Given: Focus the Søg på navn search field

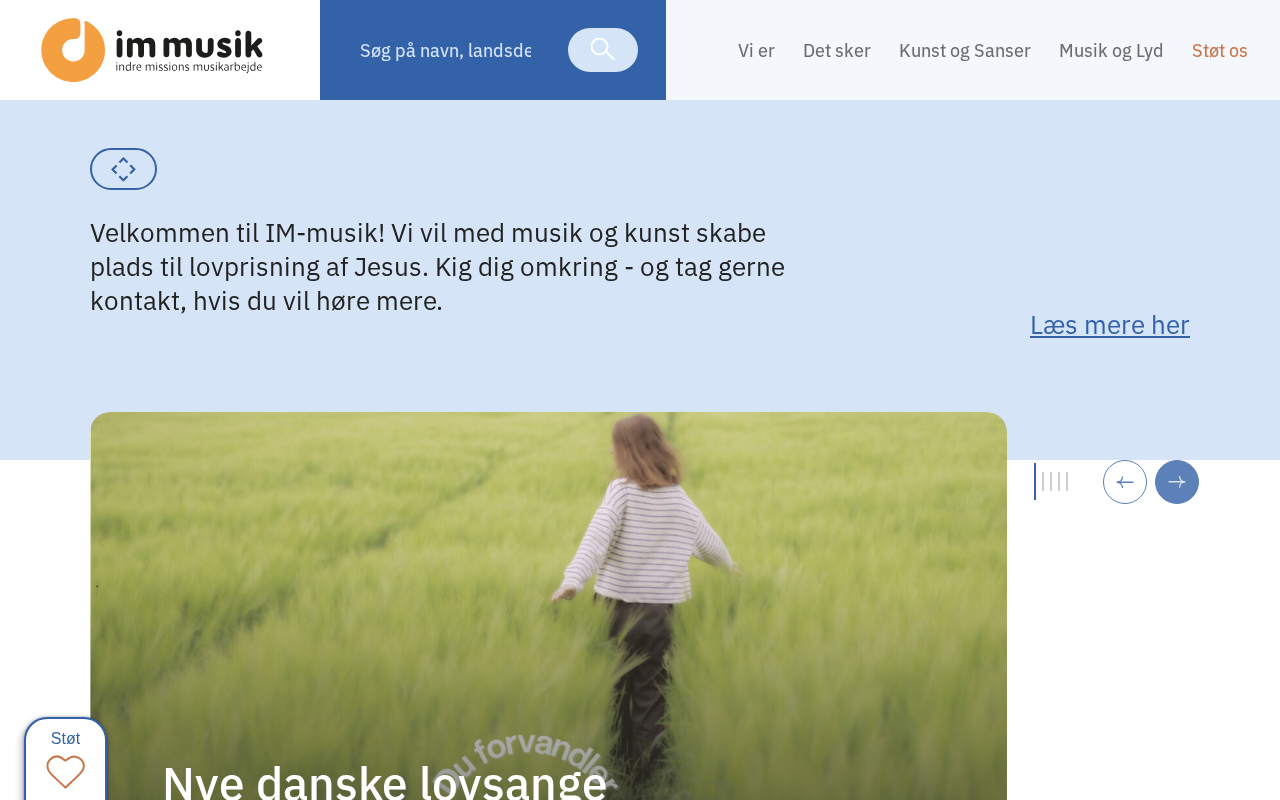Looking at the screenshot, I should click(446, 50).
